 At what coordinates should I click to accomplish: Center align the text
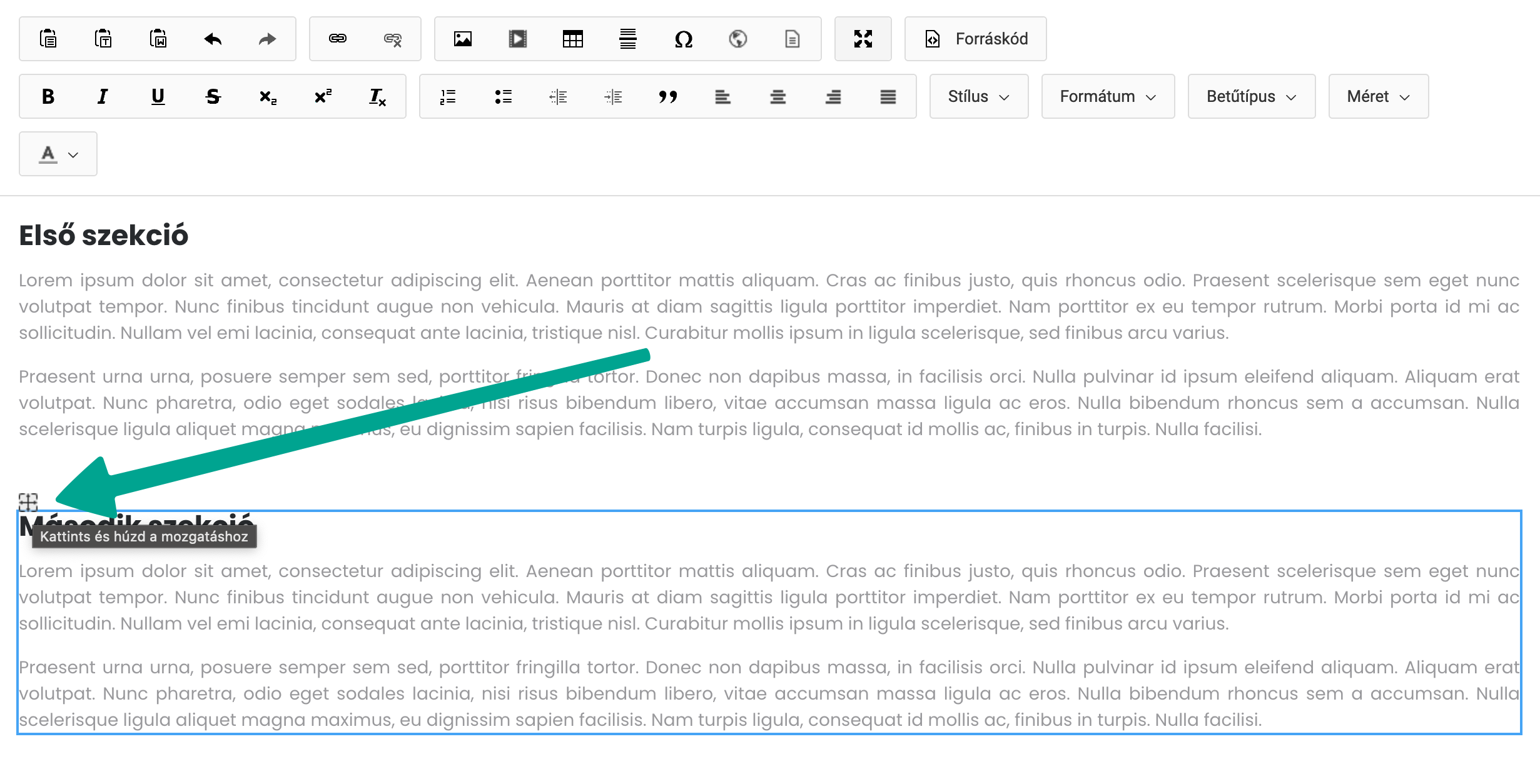click(778, 96)
